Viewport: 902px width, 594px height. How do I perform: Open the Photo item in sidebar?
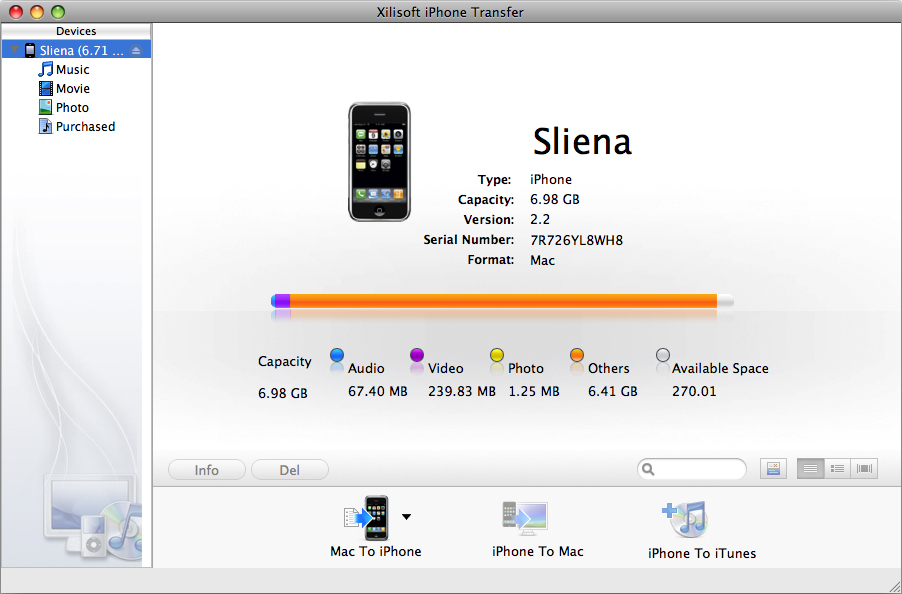(72, 108)
